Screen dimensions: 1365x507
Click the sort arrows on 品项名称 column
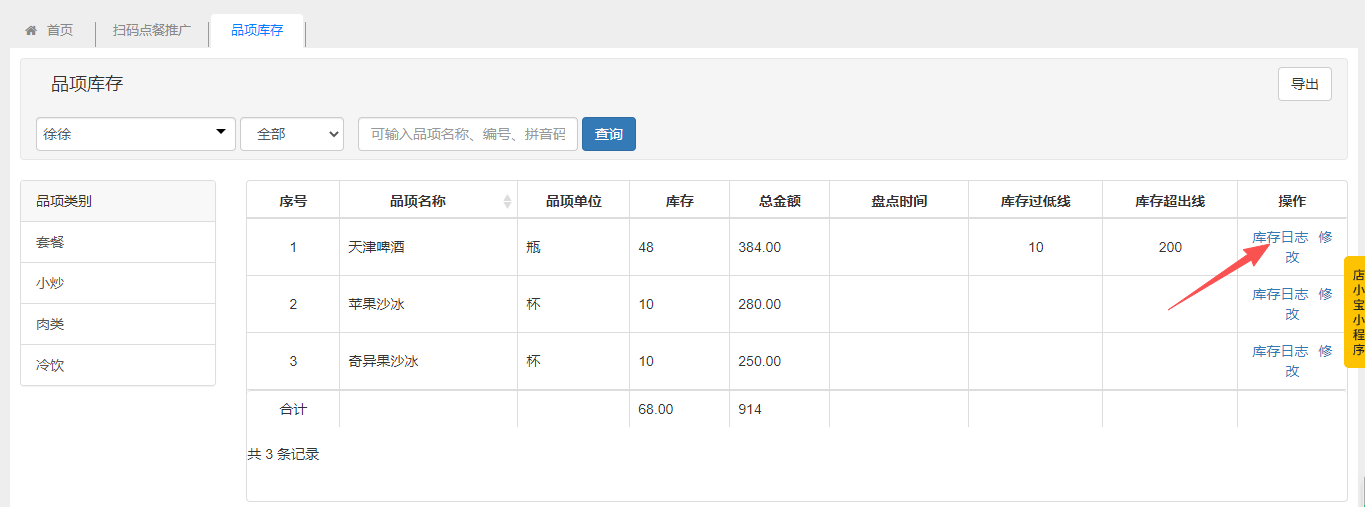click(x=507, y=201)
